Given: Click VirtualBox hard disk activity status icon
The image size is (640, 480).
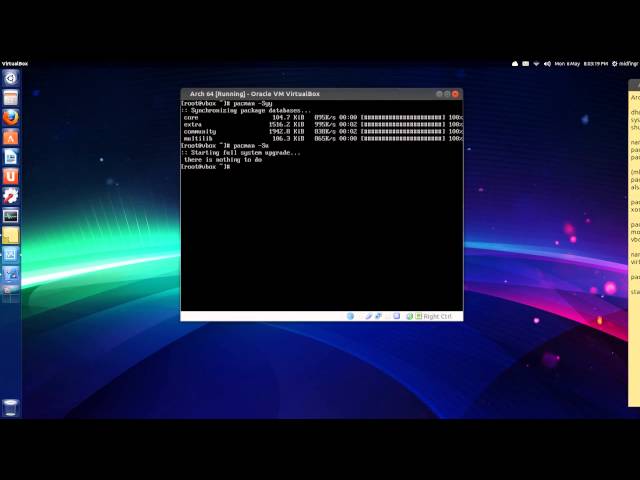Looking at the screenshot, I should 350,316.
